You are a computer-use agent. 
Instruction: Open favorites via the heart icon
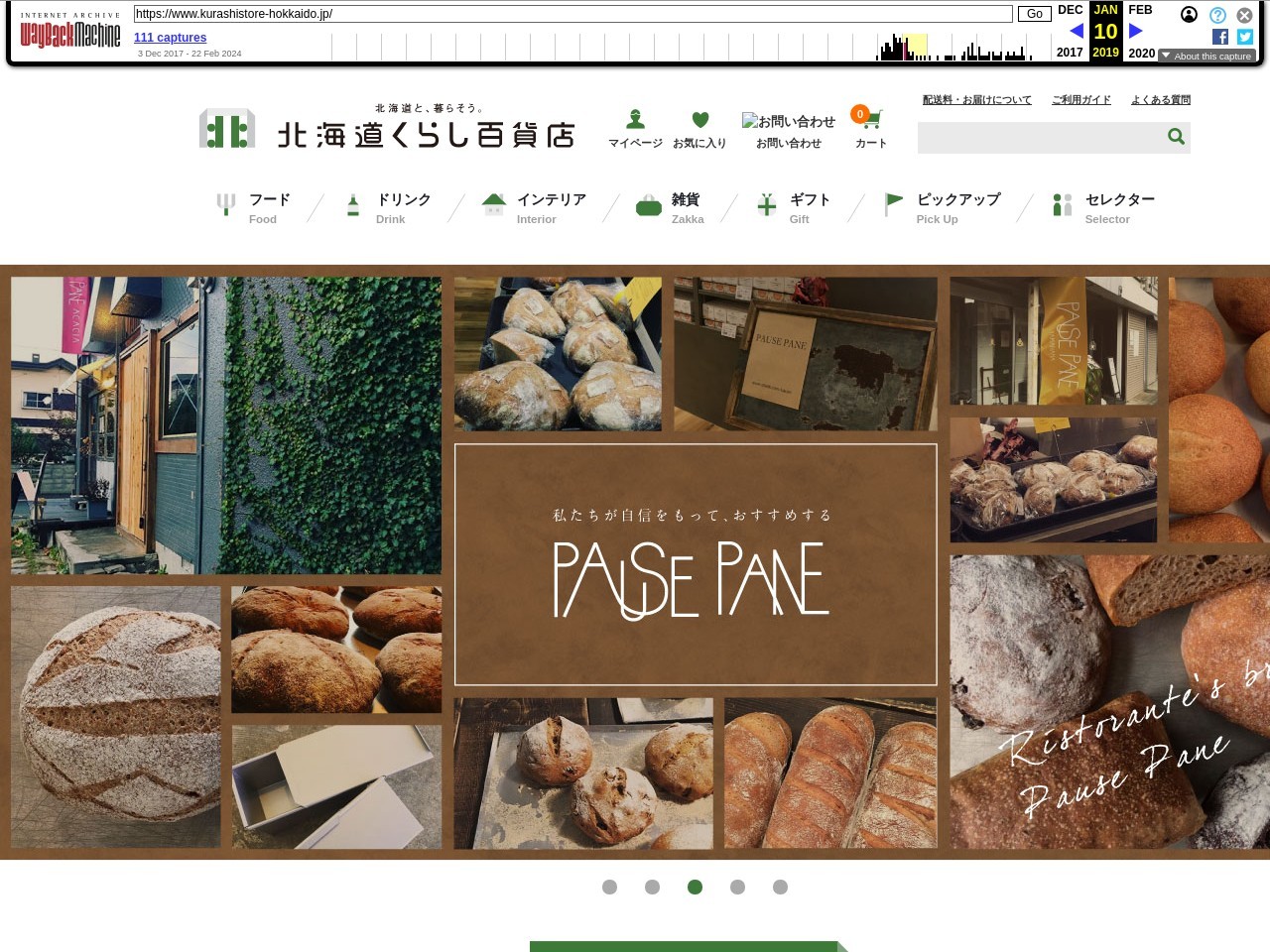[700, 120]
